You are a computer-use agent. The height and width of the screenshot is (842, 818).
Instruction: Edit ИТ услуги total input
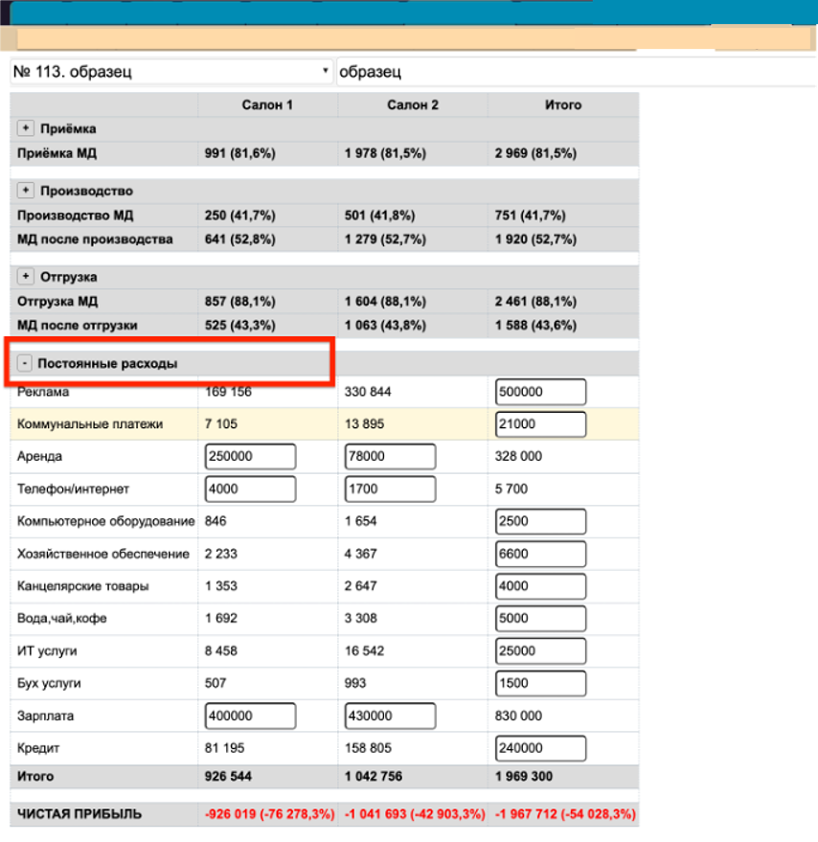tap(541, 651)
